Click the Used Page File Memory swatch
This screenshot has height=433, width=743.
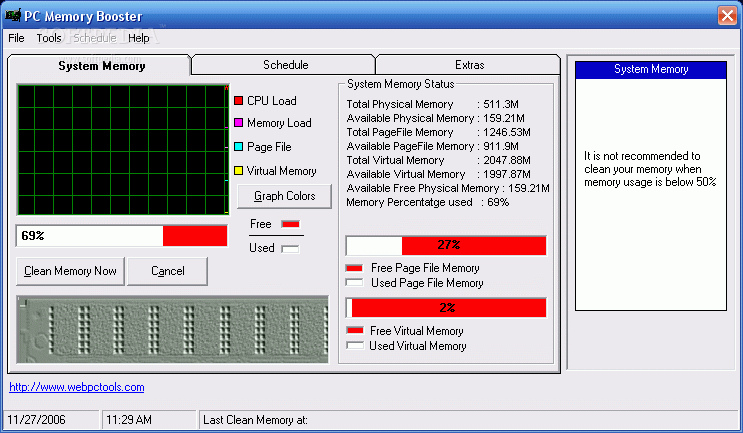[354, 283]
